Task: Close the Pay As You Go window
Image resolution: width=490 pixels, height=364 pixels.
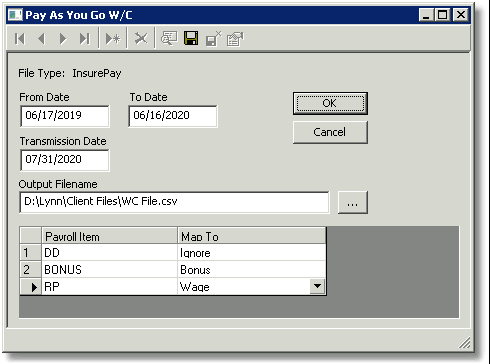Action: 461,15
